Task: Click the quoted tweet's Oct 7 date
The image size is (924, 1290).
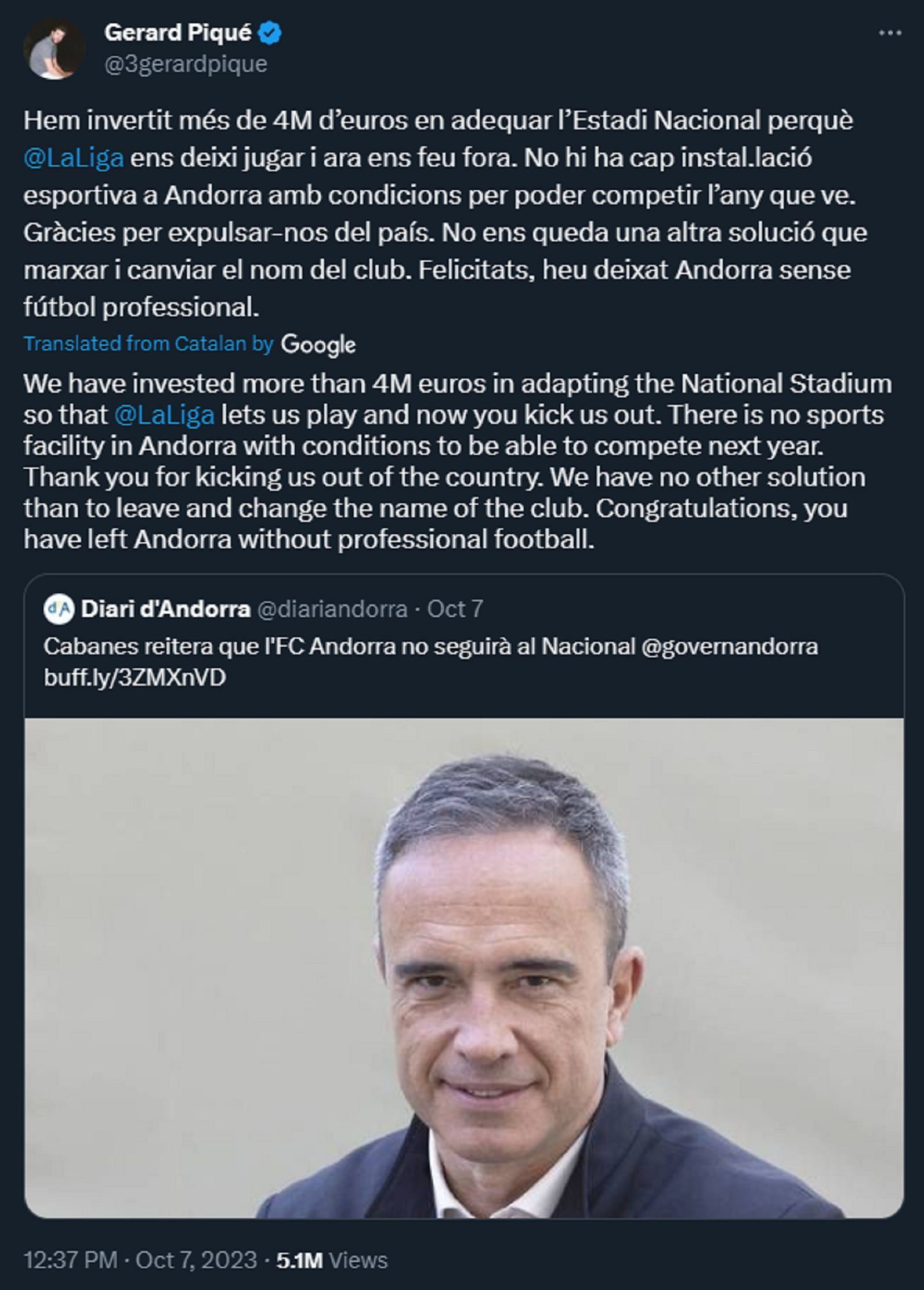Action: 455,609
